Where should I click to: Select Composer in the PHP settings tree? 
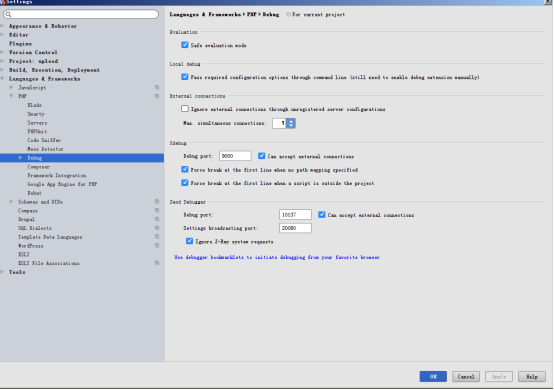39,167
